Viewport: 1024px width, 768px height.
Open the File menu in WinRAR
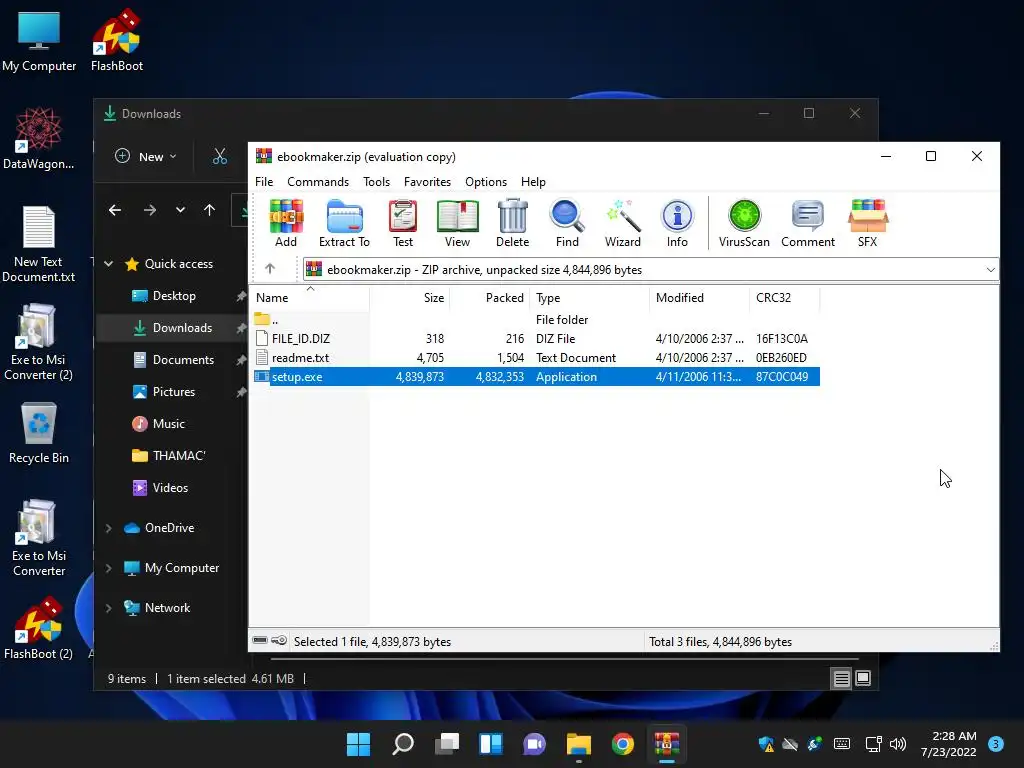[x=264, y=182]
